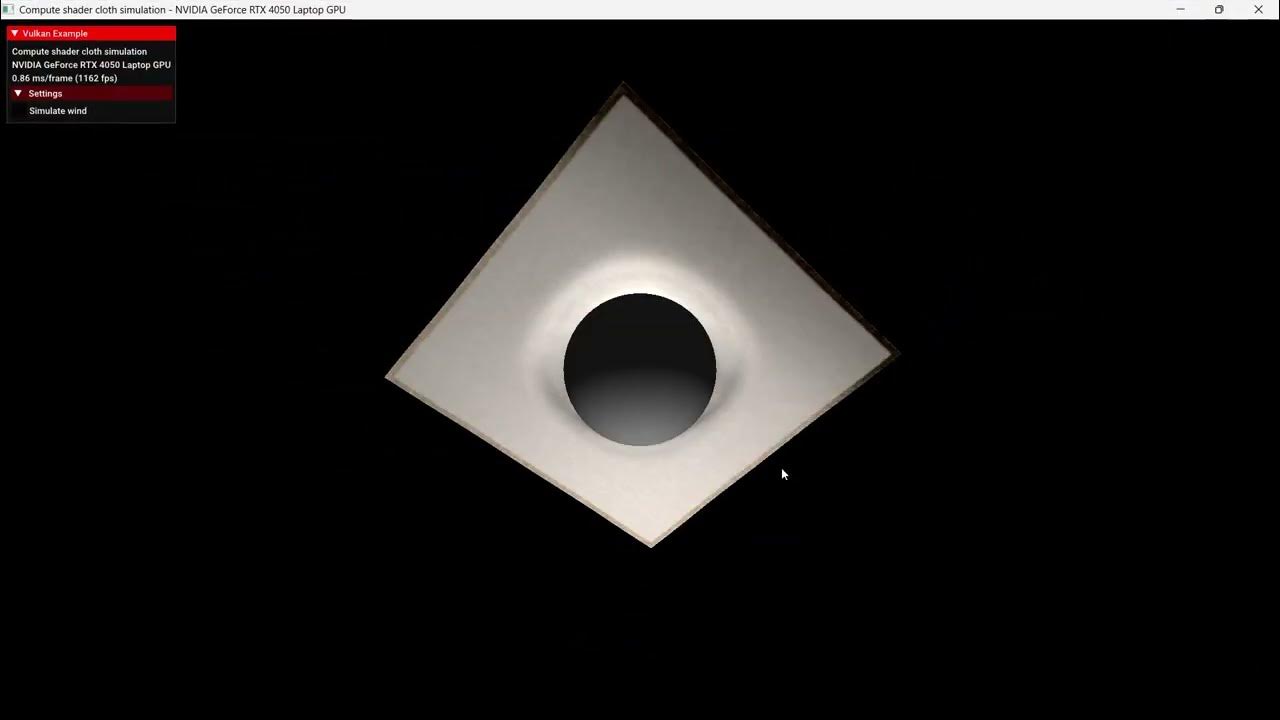The height and width of the screenshot is (720, 1280).
Task: Click the minimize icon in the title bar
Action: coord(1180,9)
